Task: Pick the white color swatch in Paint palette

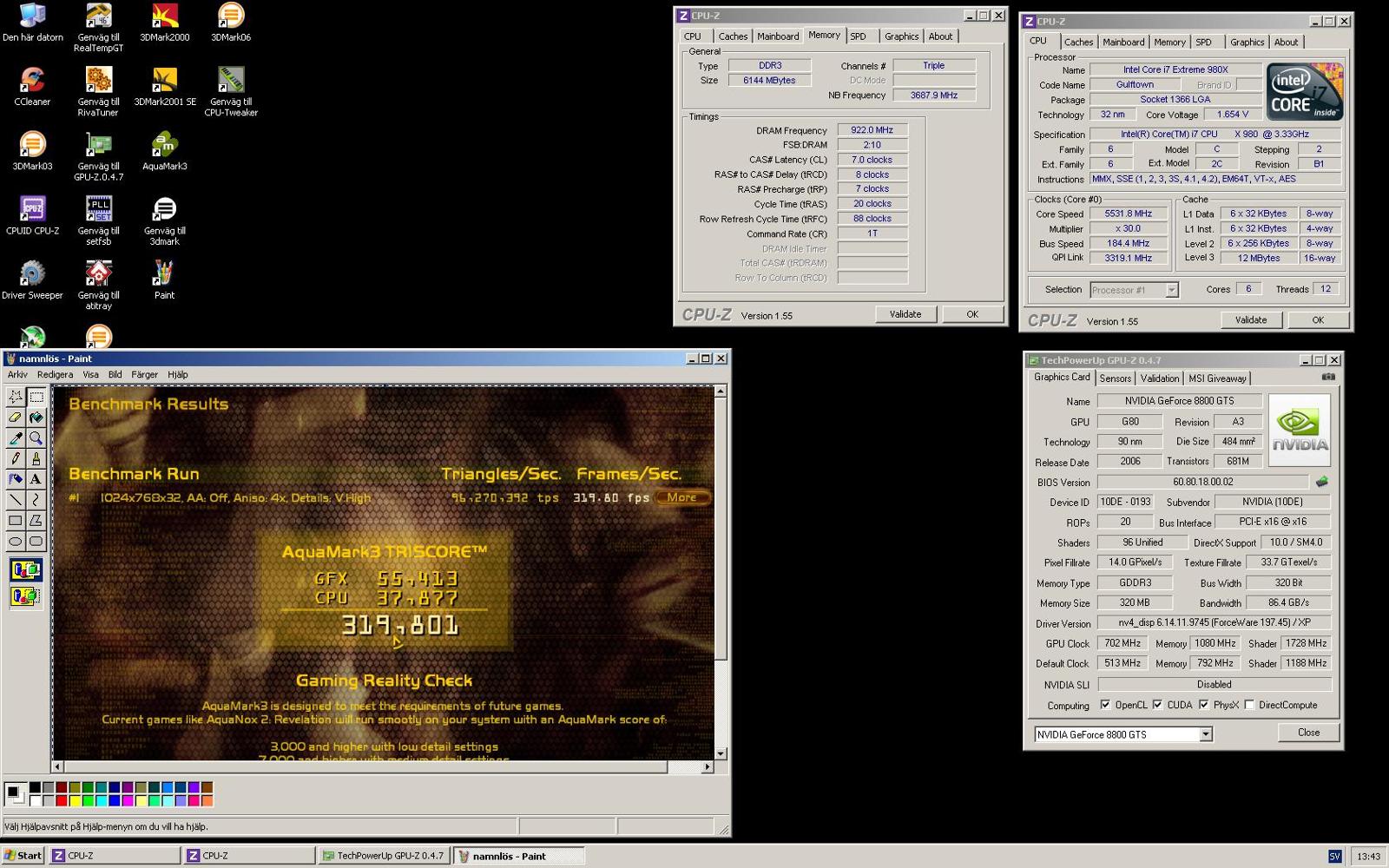Action: point(35,800)
